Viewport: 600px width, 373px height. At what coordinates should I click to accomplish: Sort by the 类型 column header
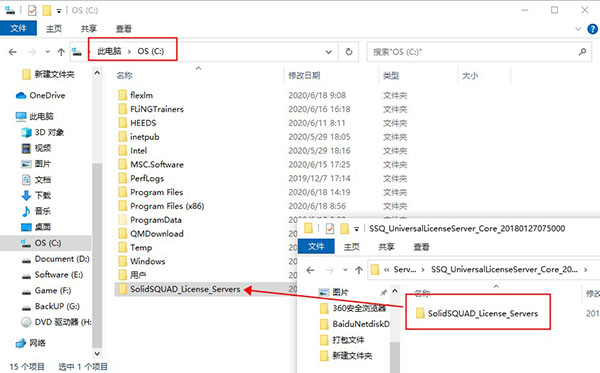point(391,76)
